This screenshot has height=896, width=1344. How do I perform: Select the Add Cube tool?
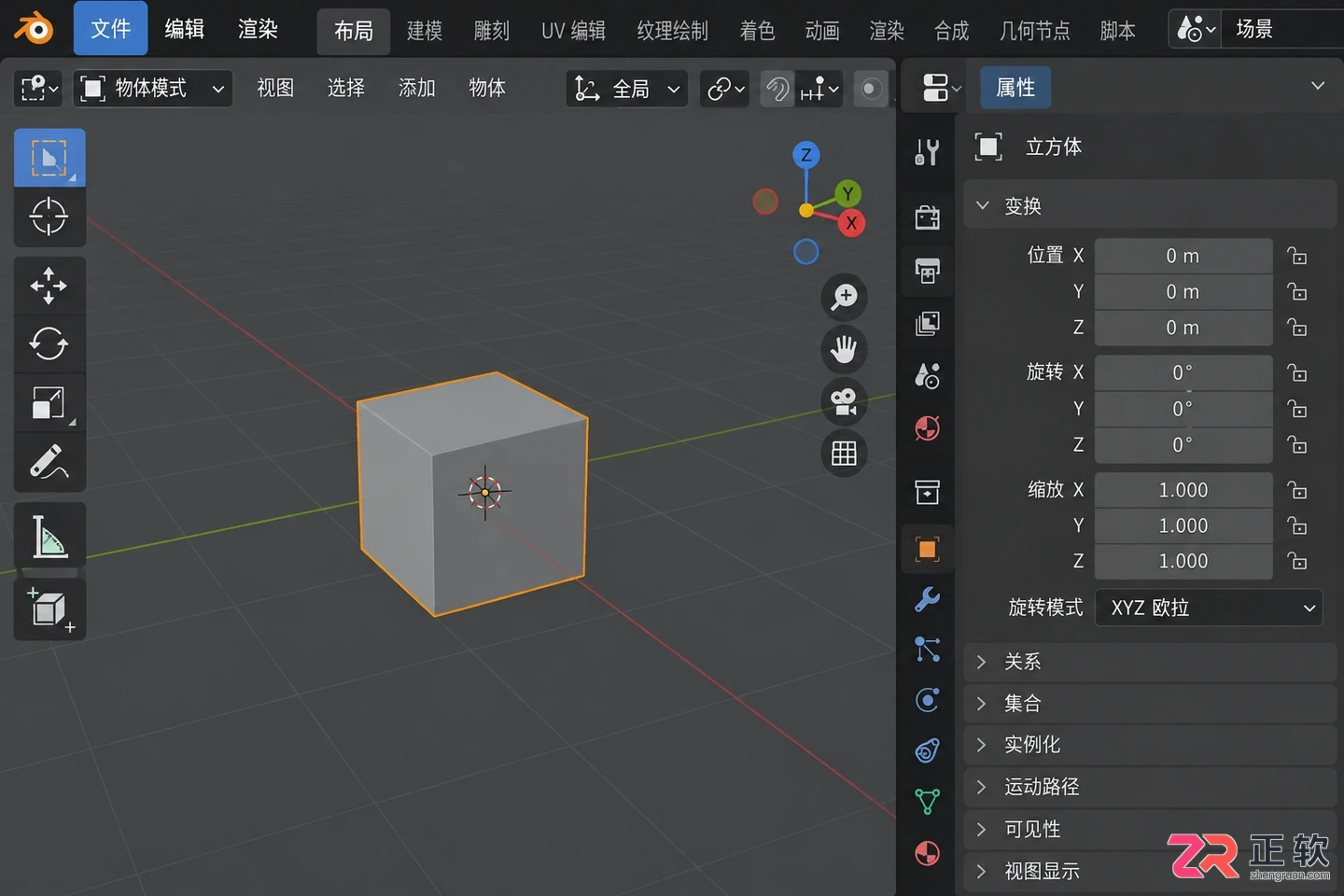(49, 609)
